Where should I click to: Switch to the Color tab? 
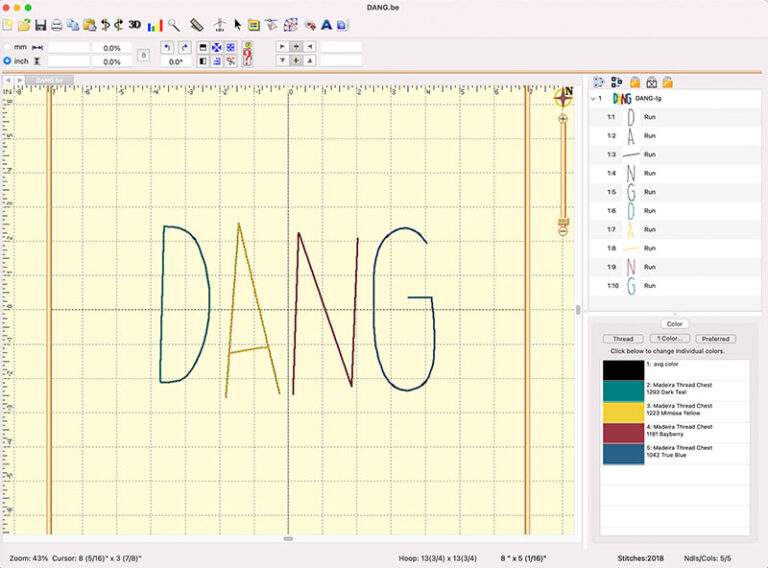point(674,324)
